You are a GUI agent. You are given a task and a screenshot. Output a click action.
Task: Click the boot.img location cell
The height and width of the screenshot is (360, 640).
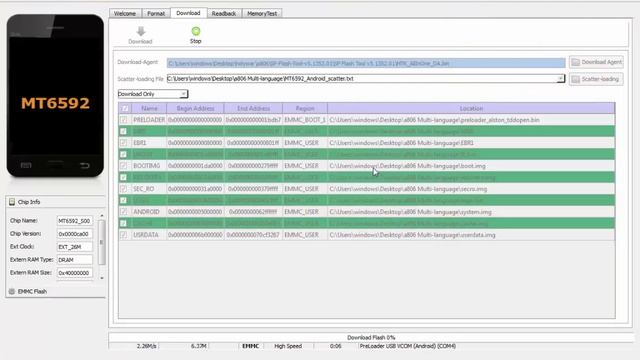point(471,166)
